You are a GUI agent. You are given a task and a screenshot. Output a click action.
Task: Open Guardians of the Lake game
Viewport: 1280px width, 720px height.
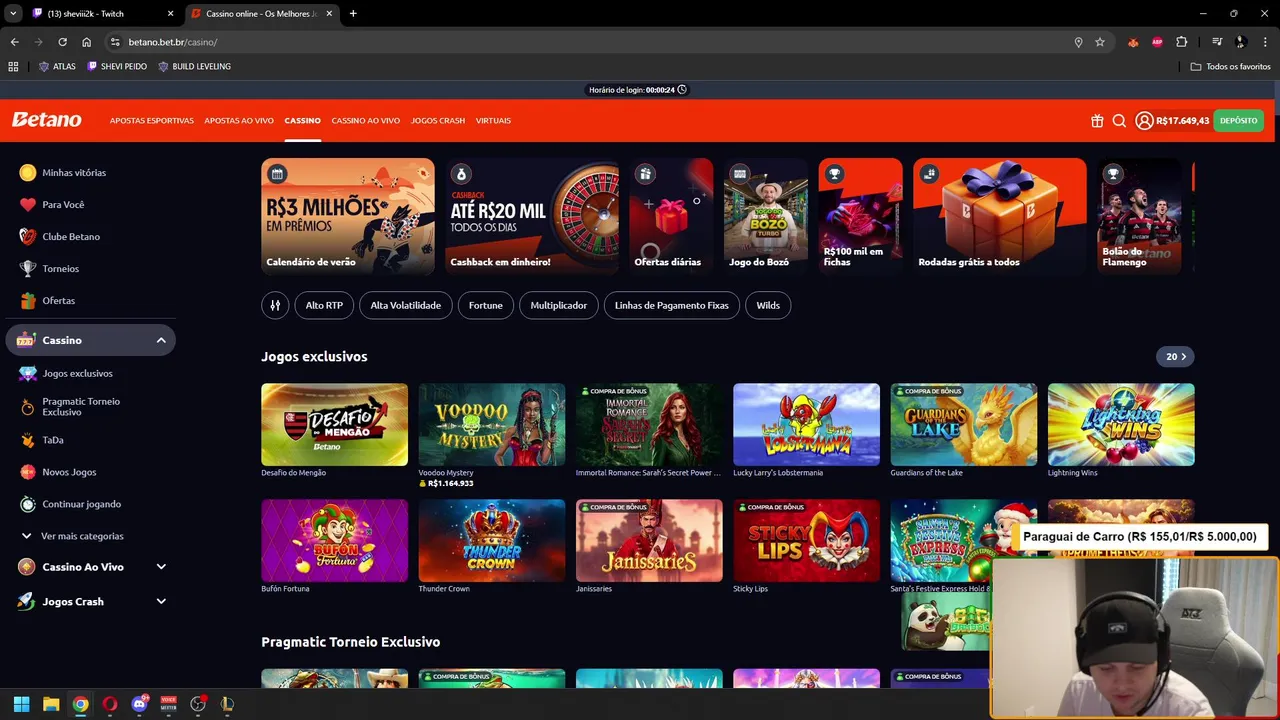964,425
